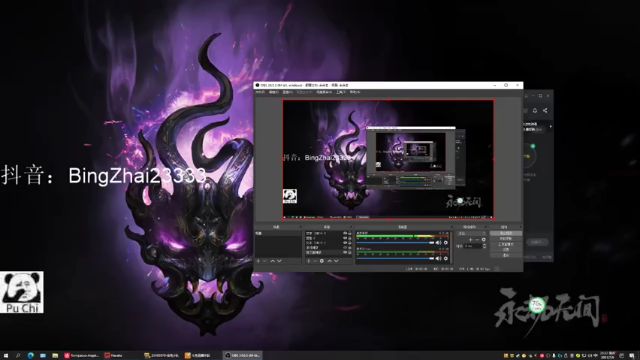
Task: Click the dimmed button in the background window
Action: (537, 242)
